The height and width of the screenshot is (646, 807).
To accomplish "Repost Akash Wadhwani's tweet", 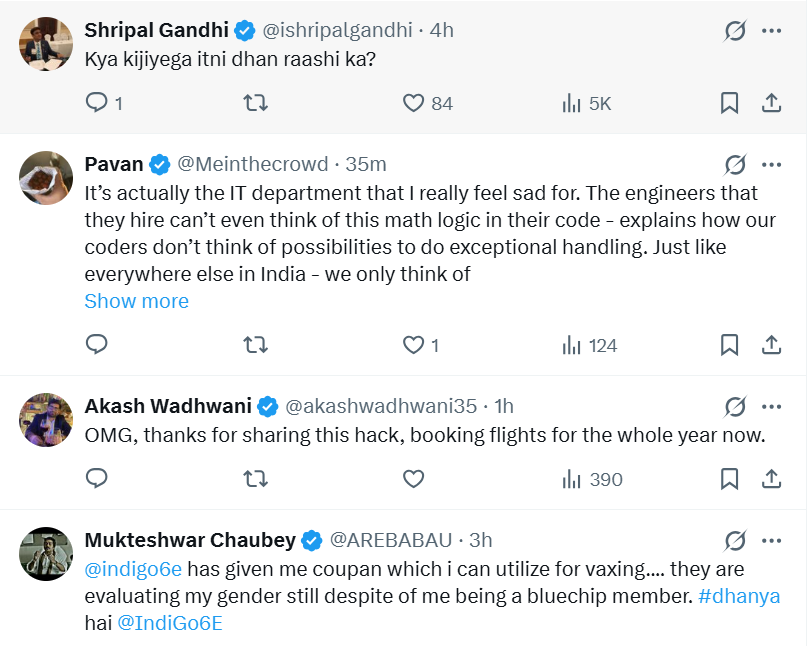I will (256, 480).
